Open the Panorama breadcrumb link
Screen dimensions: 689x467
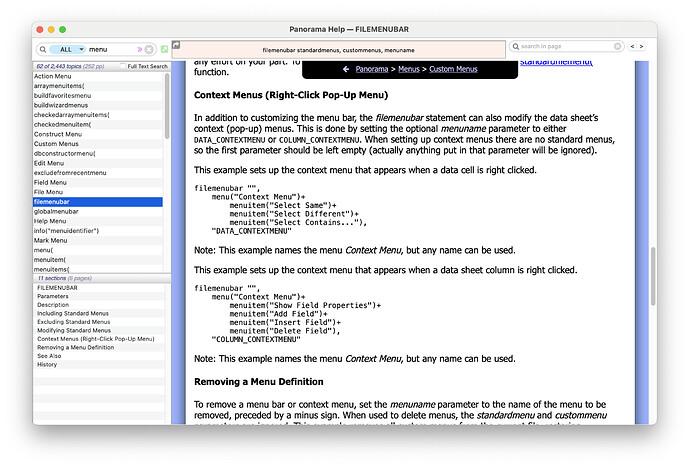point(372,69)
